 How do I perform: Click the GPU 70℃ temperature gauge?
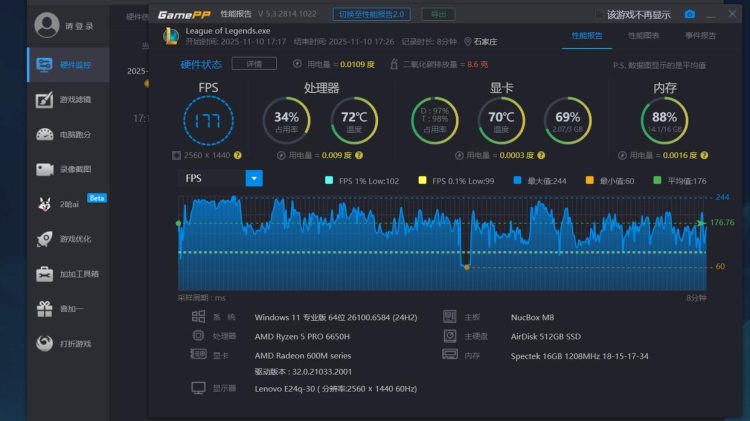tap(501, 121)
